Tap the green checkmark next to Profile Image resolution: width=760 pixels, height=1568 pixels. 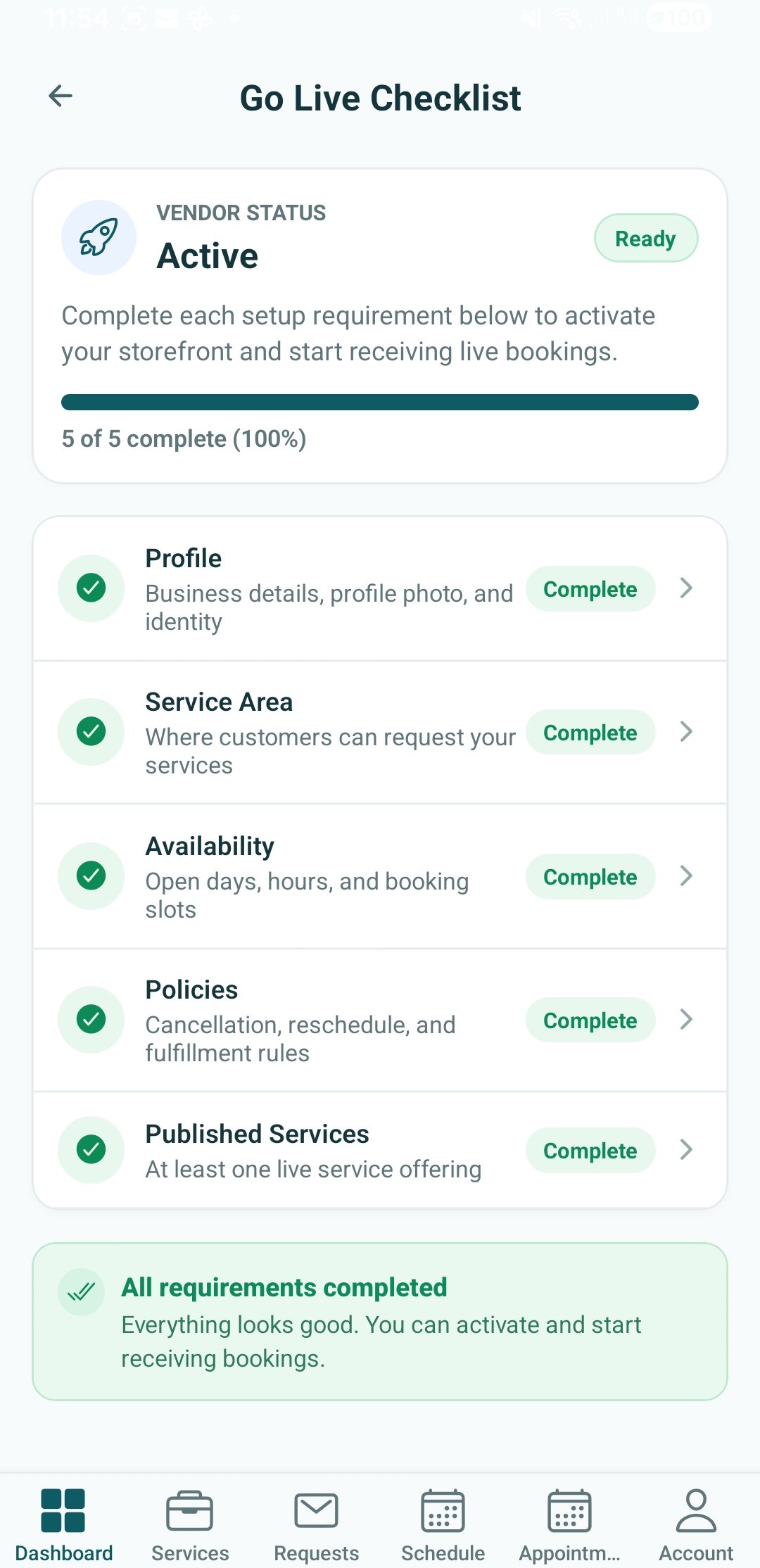tap(91, 588)
